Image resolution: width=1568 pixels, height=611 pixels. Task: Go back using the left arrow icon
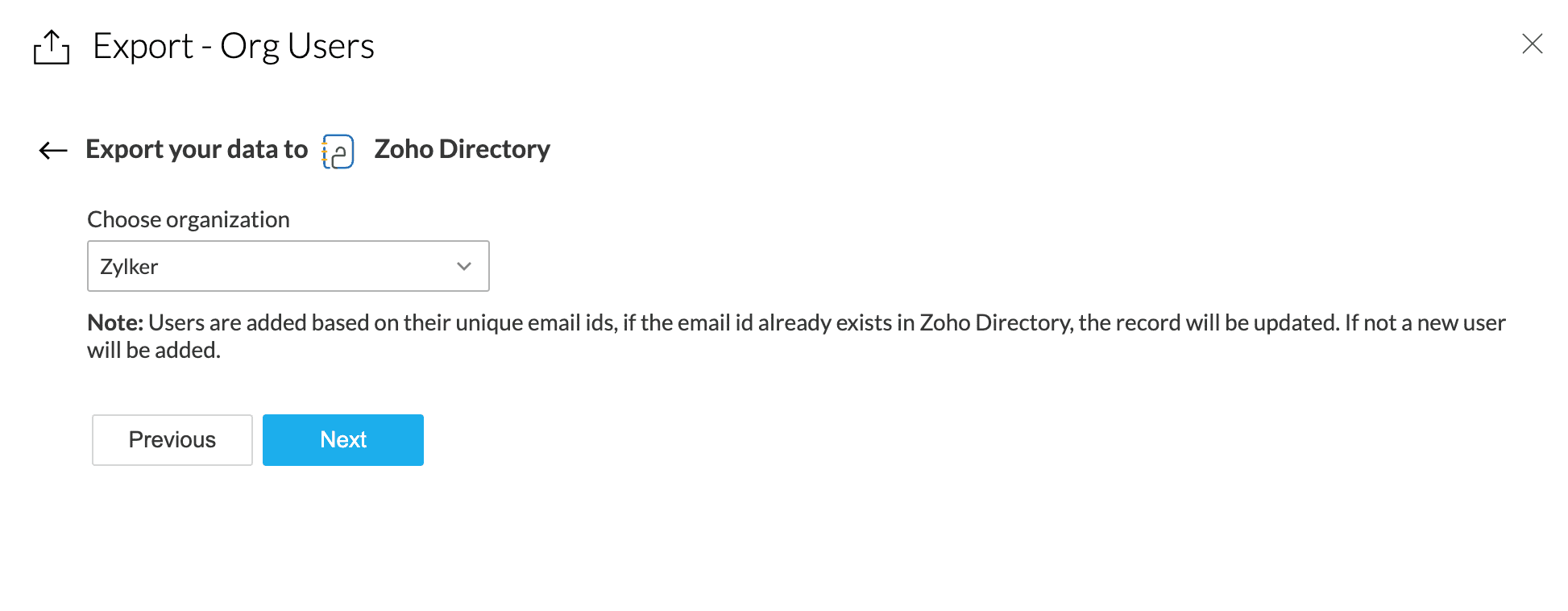pyautogui.click(x=53, y=150)
